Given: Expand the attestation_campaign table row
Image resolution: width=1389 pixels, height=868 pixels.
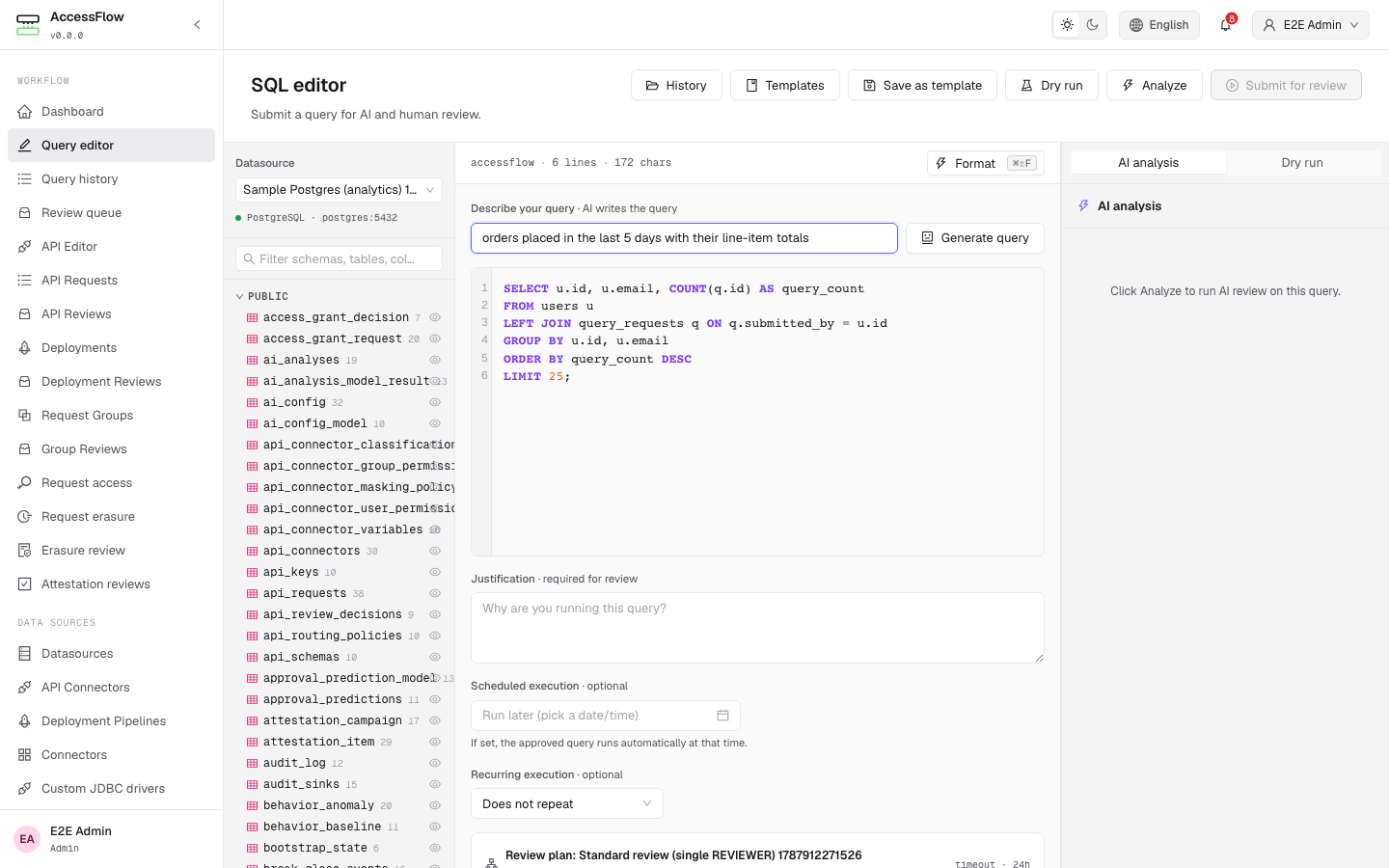Looking at the screenshot, I should point(339,720).
